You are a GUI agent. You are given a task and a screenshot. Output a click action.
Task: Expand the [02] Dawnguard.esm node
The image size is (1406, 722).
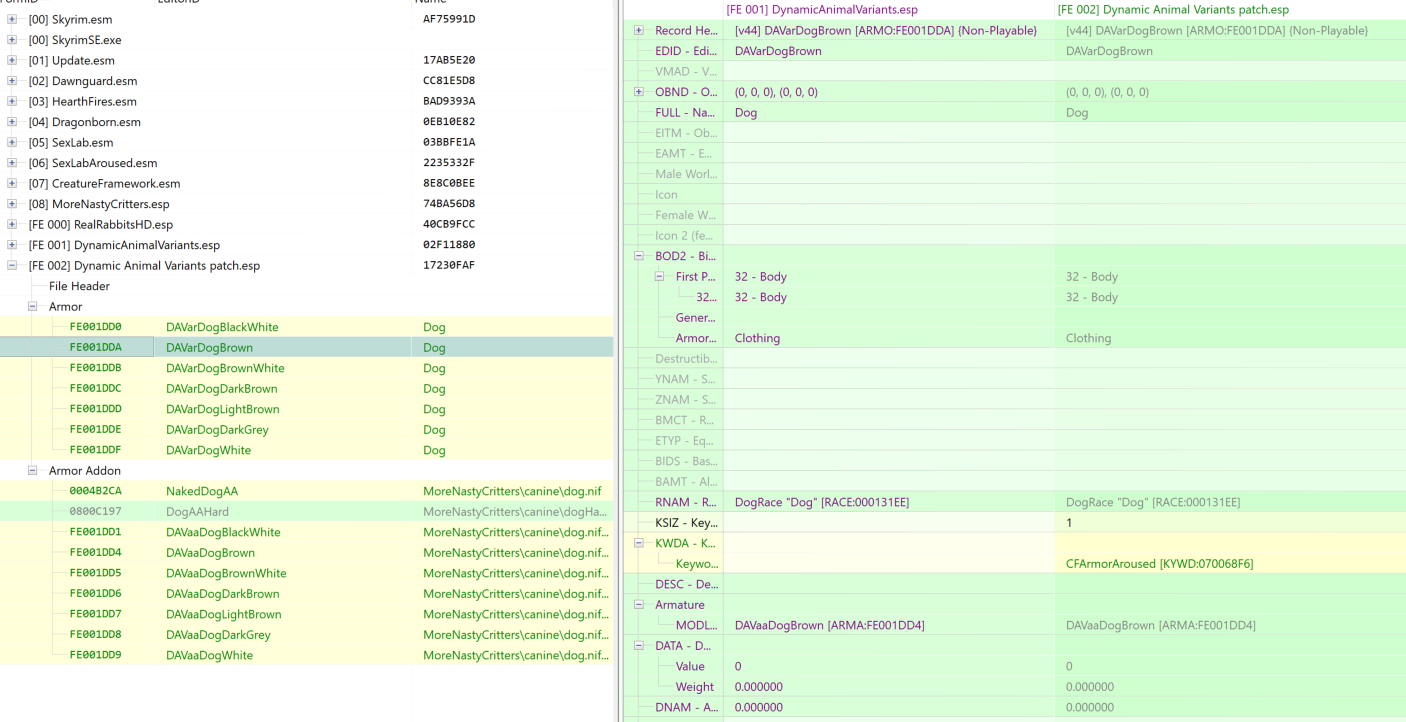[x=12, y=81]
